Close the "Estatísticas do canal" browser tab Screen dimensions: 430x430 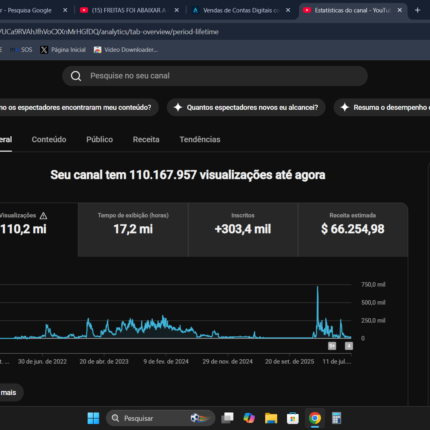(400, 10)
